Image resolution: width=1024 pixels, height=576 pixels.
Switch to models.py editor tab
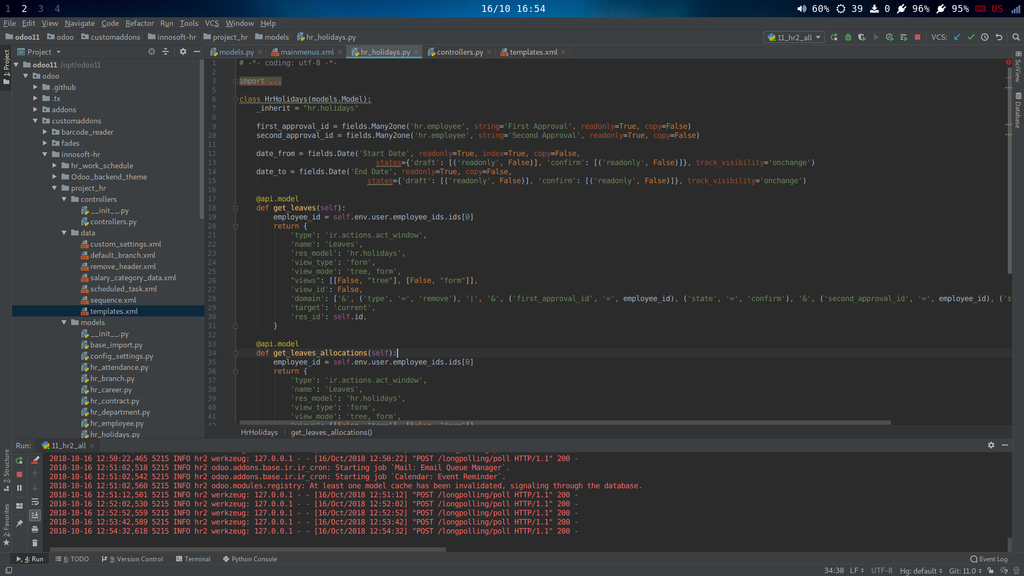pyautogui.click(x=235, y=52)
